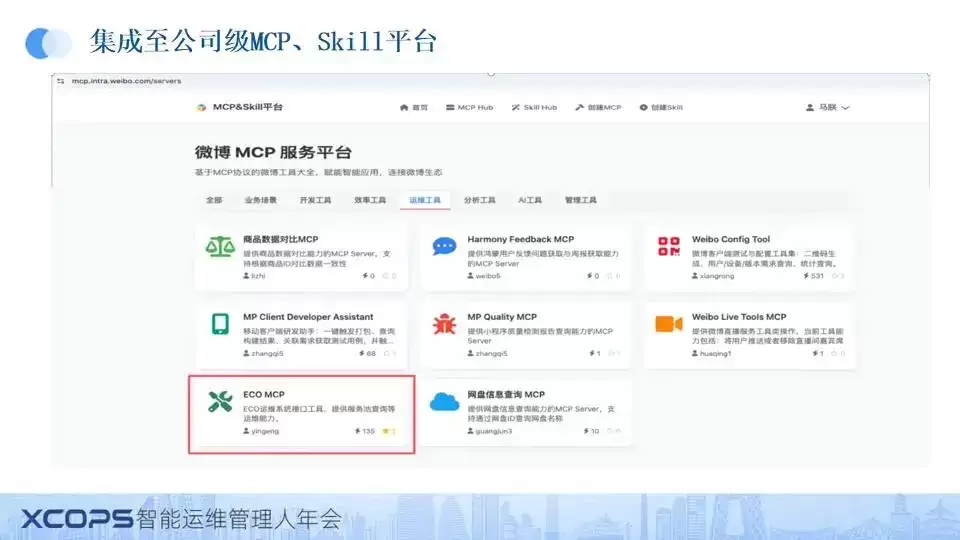Click the browser address bar showing mcp.intra.weibo.com
Screen dimensions: 960x540
[126, 81]
